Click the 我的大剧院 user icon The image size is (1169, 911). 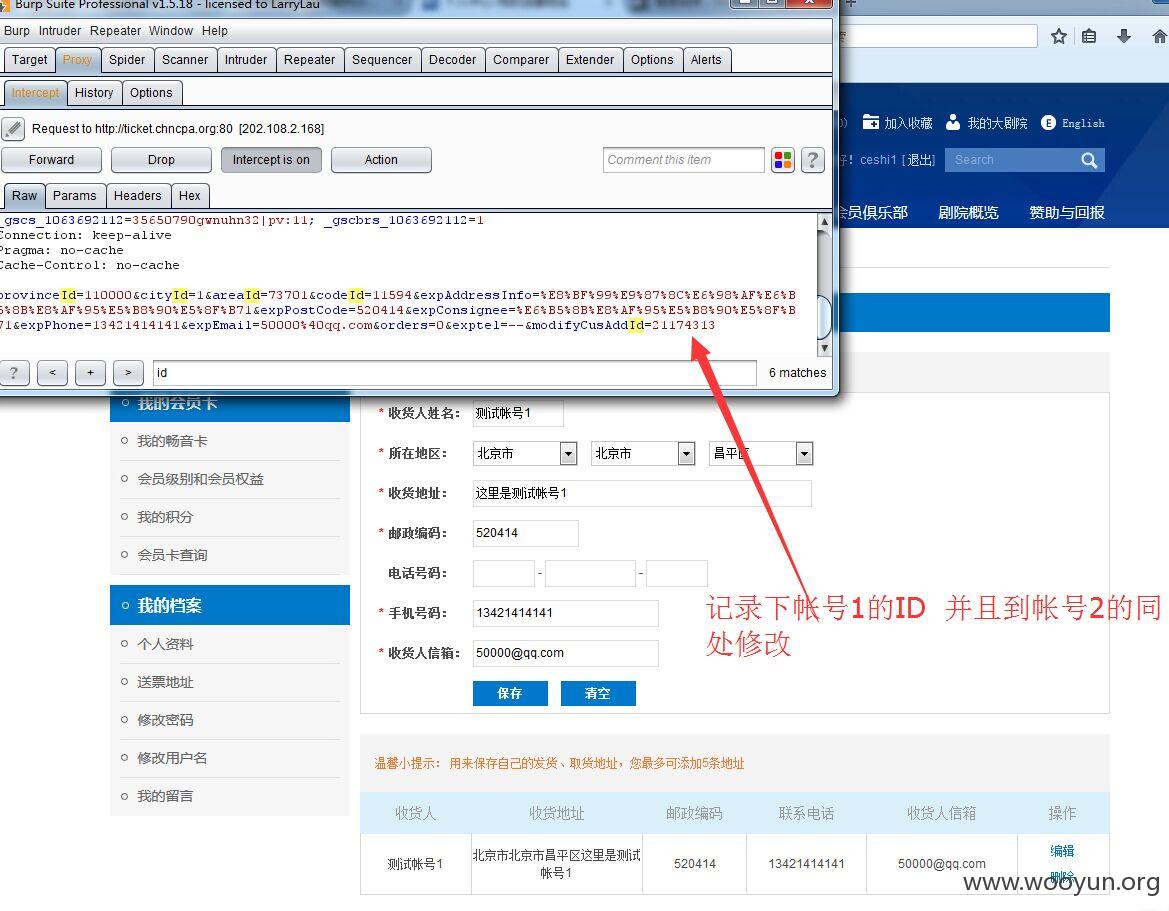coord(953,122)
